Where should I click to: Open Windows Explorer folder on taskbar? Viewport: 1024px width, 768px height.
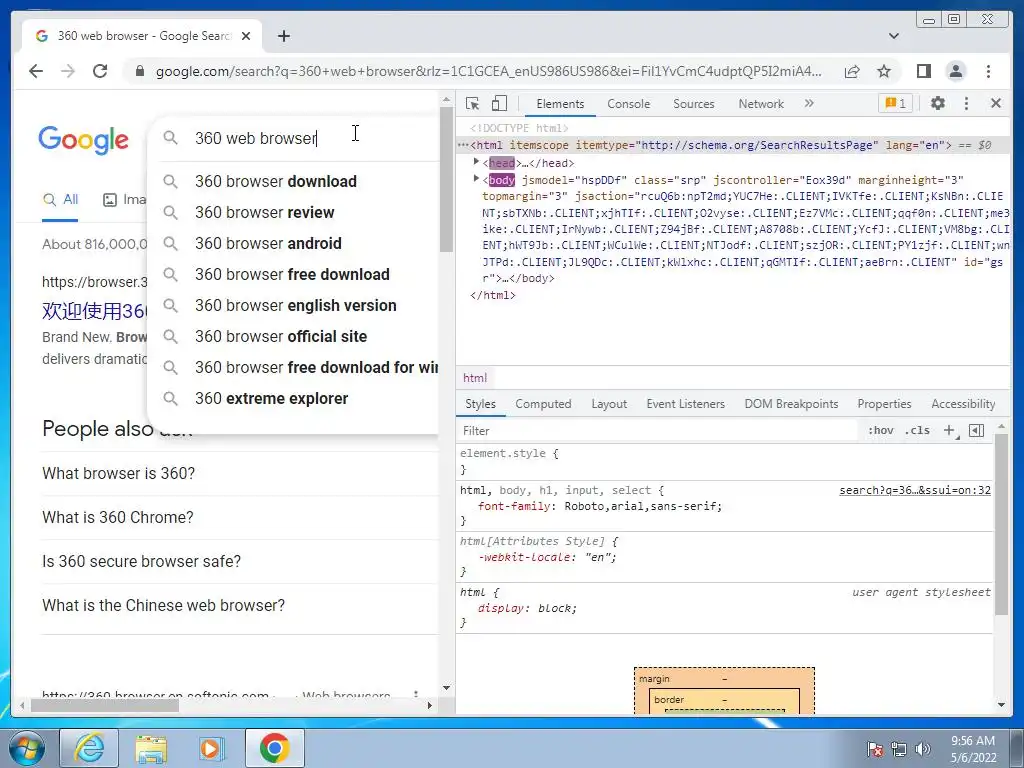151,748
